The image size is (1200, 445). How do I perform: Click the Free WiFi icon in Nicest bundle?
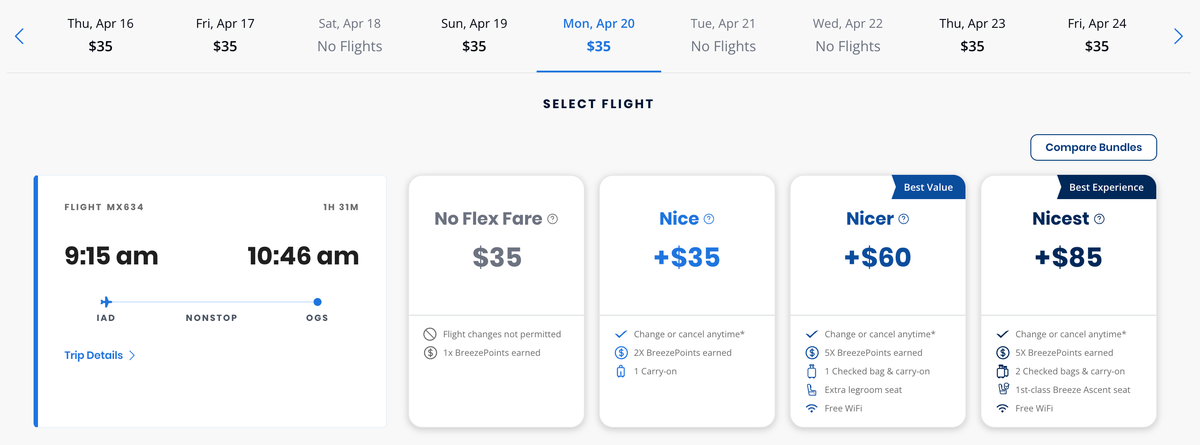1002,408
